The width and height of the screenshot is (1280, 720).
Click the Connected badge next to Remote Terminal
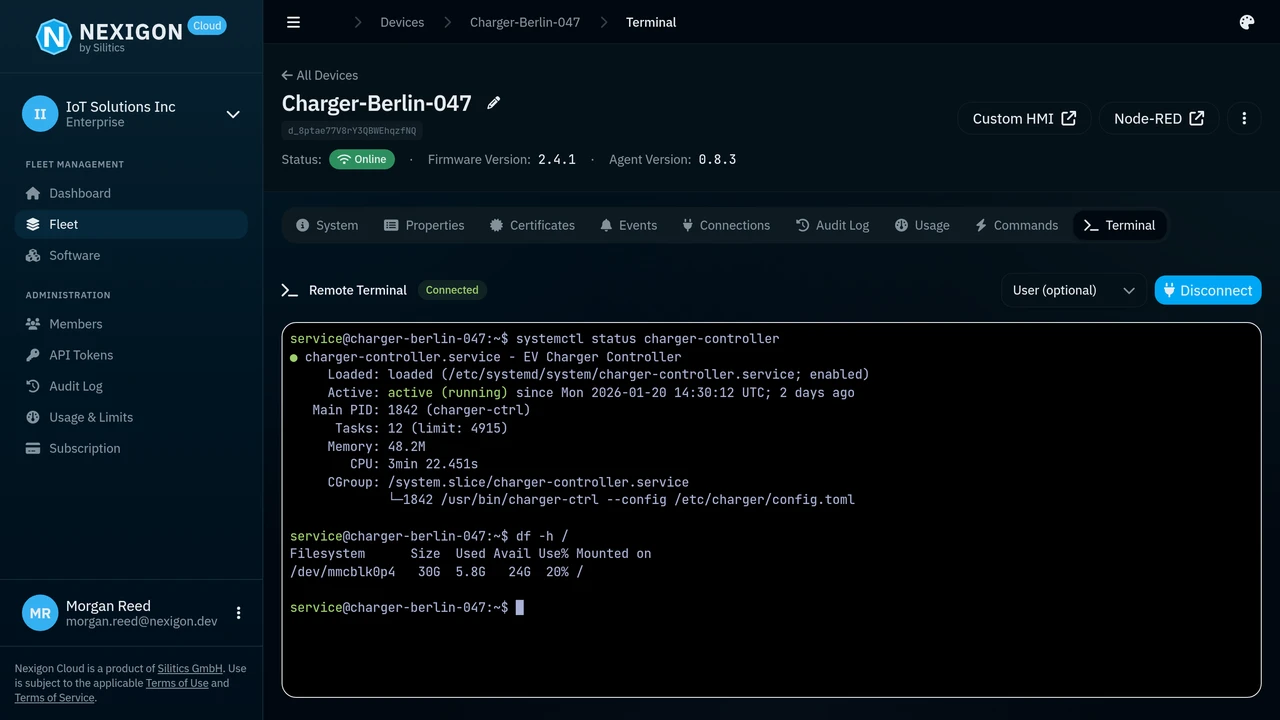click(x=452, y=290)
